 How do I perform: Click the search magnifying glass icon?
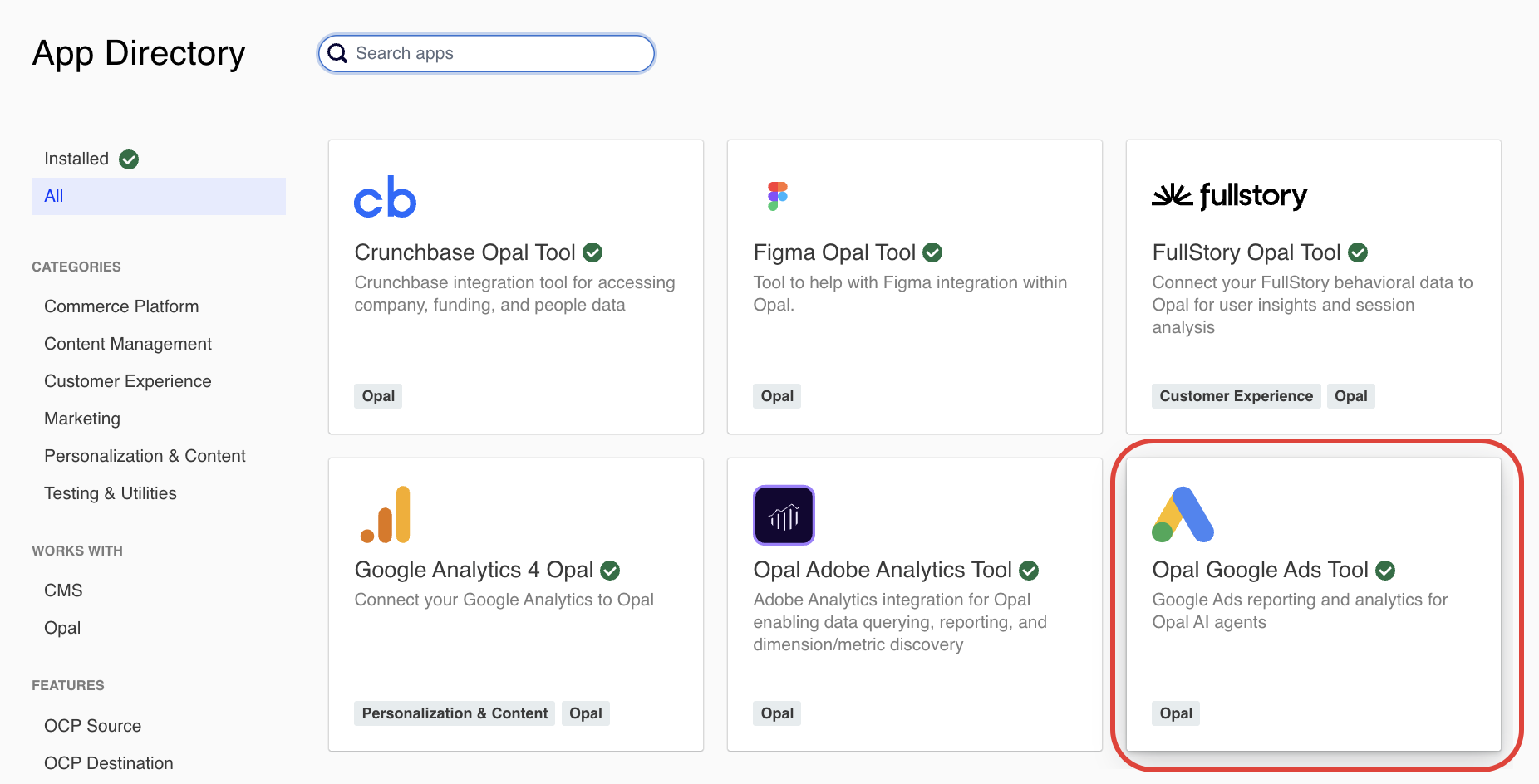point(337,54)
